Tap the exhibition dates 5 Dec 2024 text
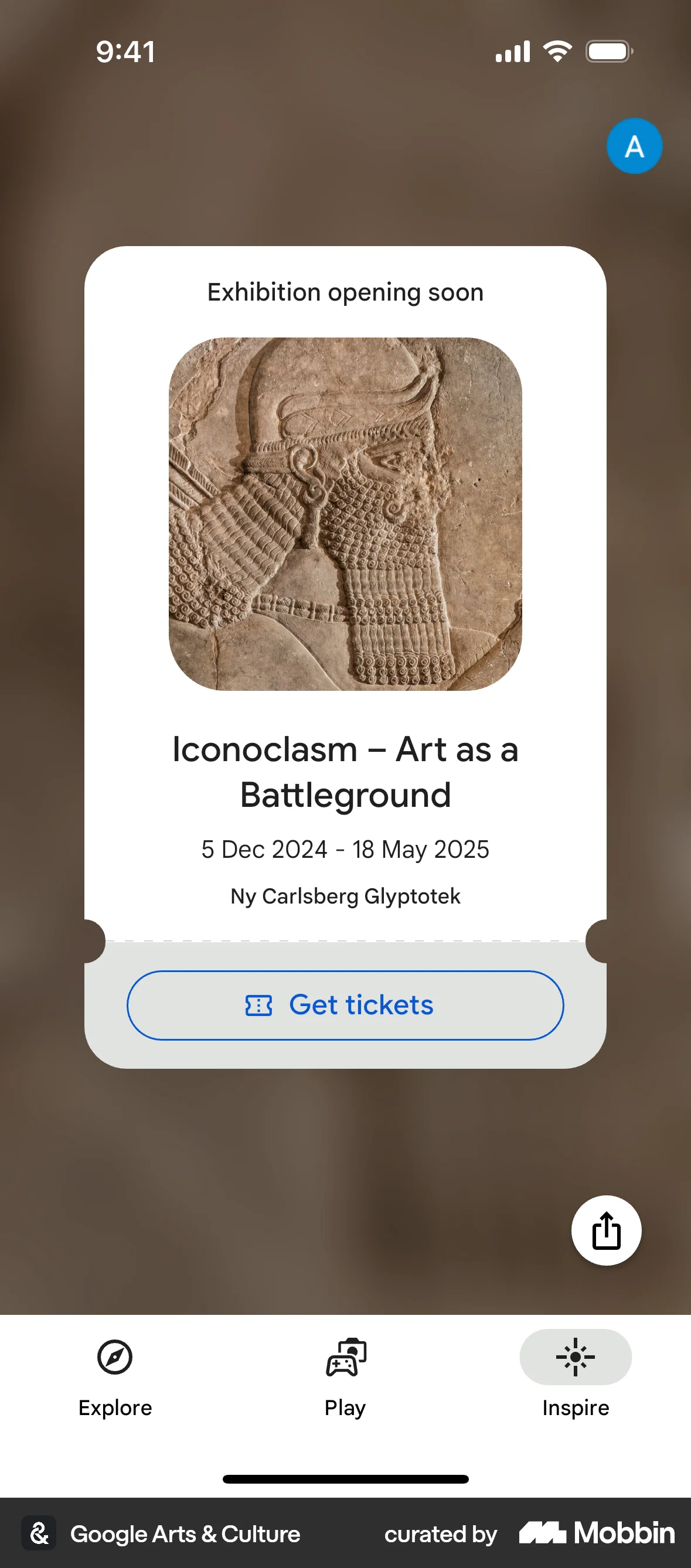The width and height of the screenshot is (691, 1568). point(345,849)
